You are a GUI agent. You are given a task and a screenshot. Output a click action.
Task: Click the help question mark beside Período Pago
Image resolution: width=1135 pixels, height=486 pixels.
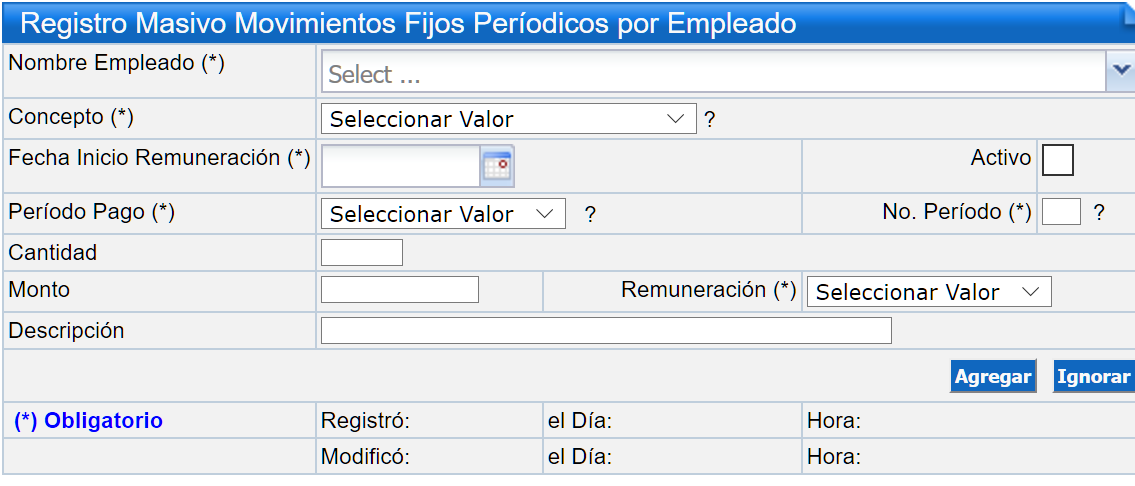coord(591,215)
